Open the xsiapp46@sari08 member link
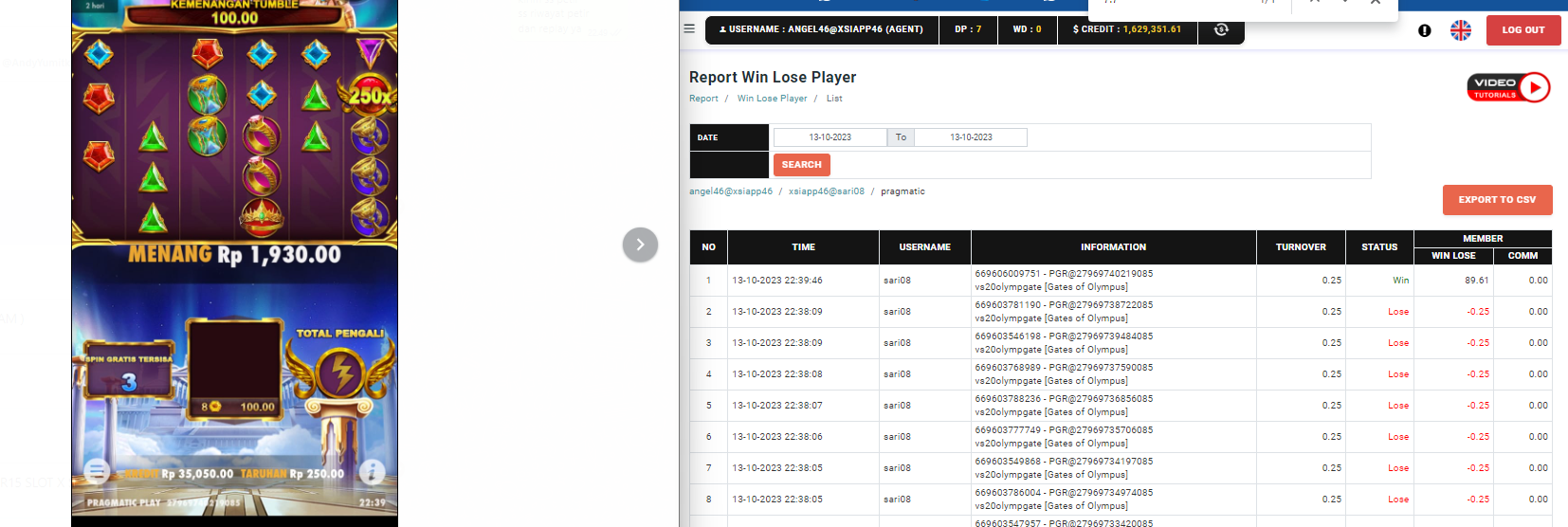The width and height of the screenshot is (1568, 527). pyautogui.click(x=827, y=191)
